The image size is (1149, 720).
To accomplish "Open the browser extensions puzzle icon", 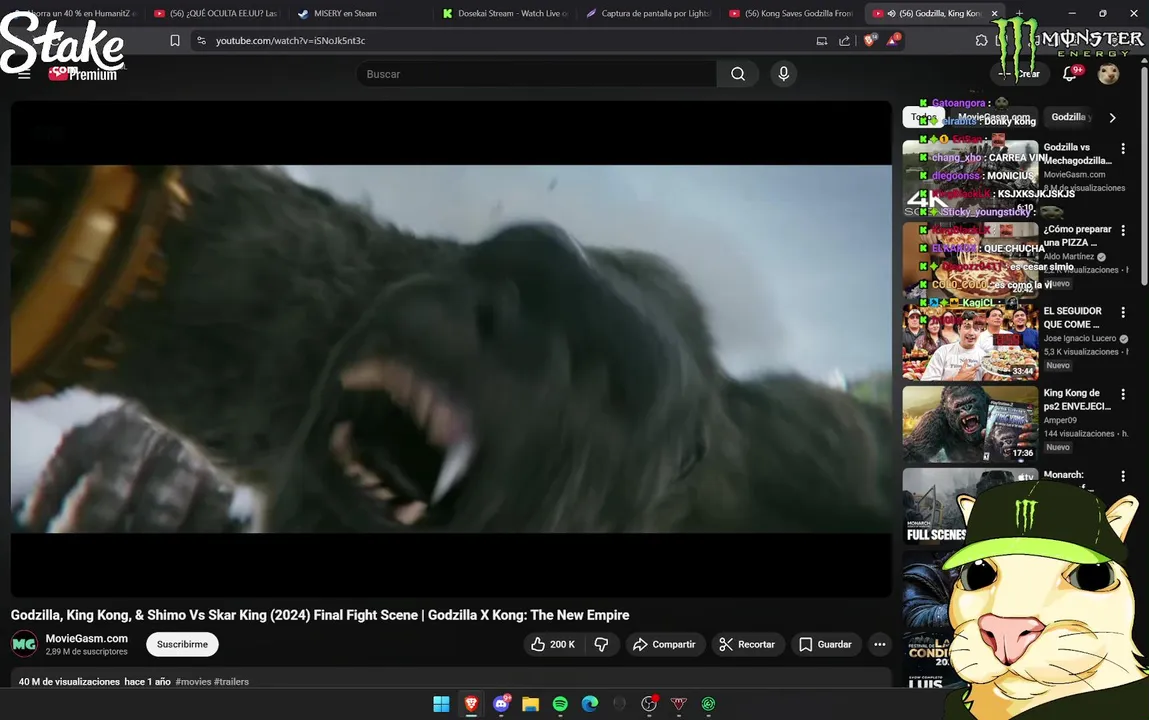I will 981,40.
